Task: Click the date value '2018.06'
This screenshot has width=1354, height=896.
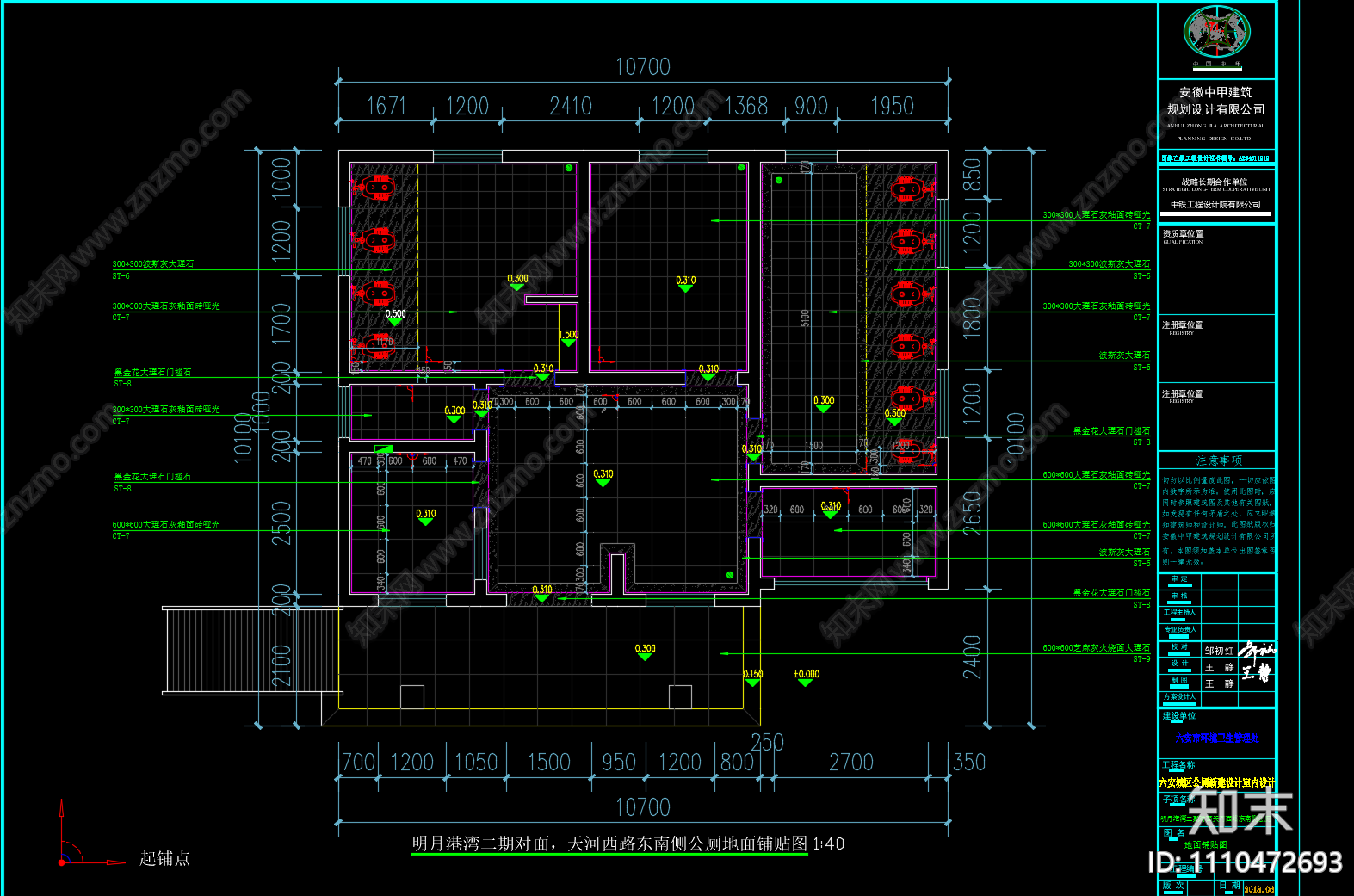Action: click(x=1258, y=889)
